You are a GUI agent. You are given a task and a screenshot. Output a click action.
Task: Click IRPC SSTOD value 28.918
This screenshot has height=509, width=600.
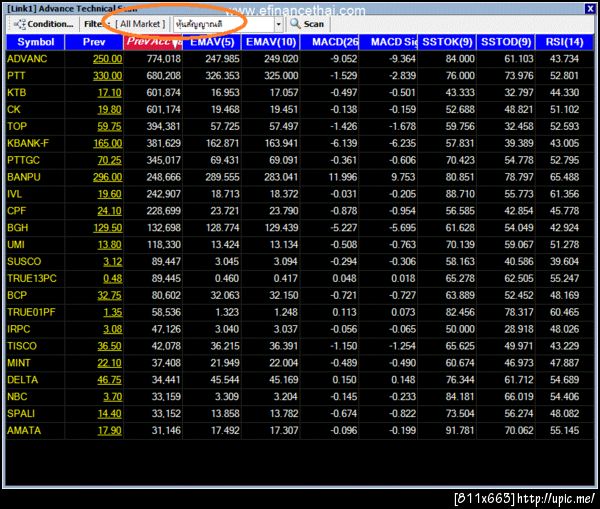click(519, 329)
